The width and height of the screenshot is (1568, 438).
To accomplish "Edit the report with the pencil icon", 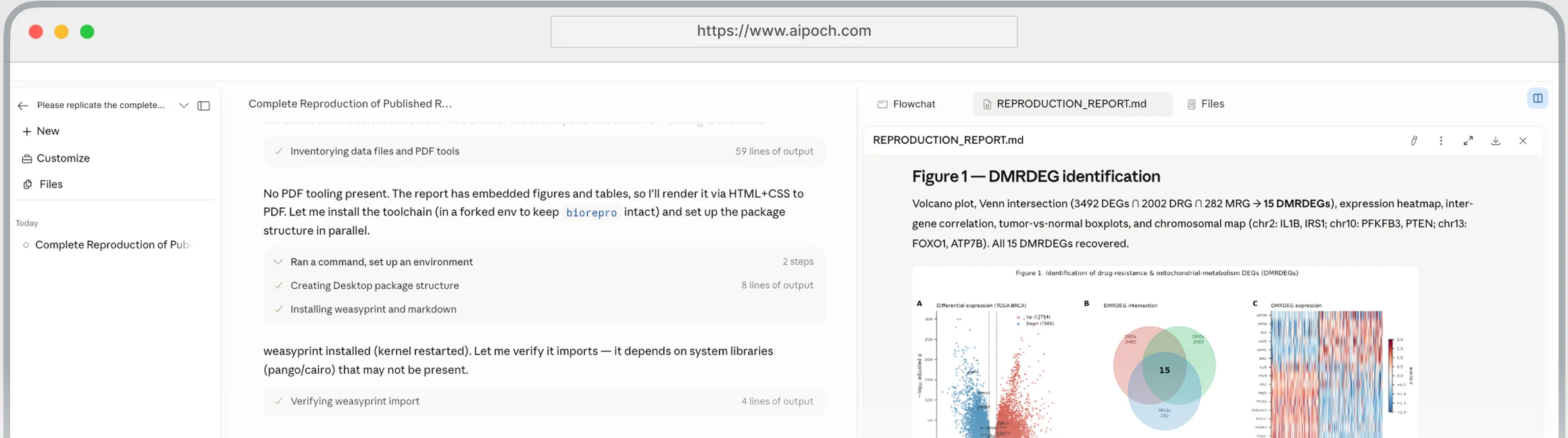I will 1414,141.
